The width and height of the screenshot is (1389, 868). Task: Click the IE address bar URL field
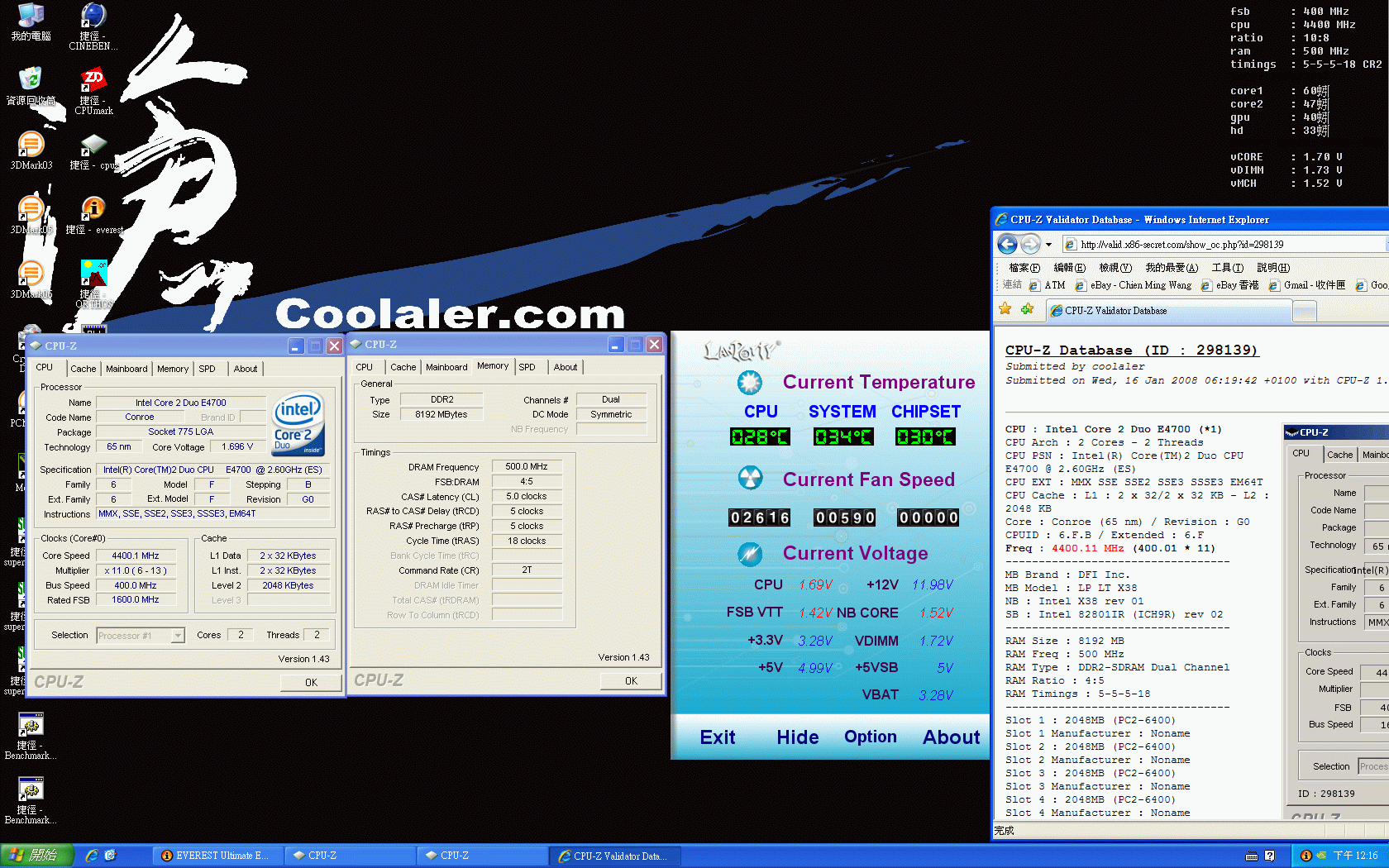tap(1225, 245)
